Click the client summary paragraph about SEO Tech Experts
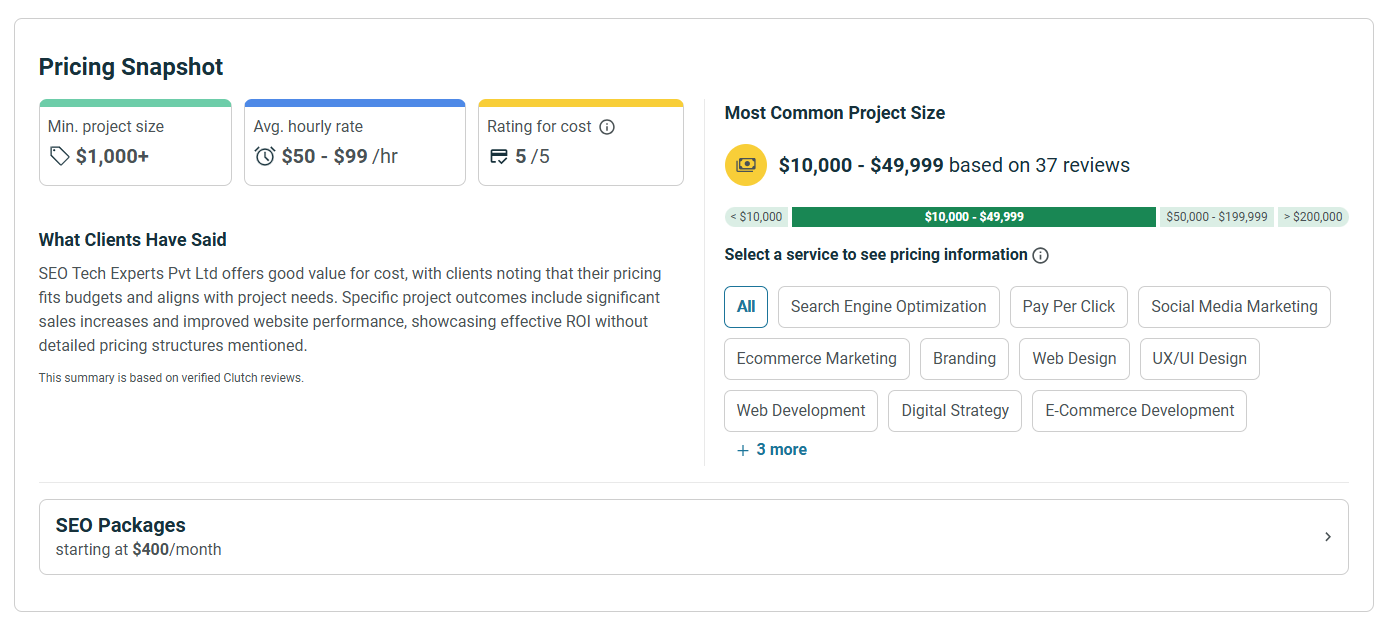The height and width of the screenshot is (618, 1396). 350,309
